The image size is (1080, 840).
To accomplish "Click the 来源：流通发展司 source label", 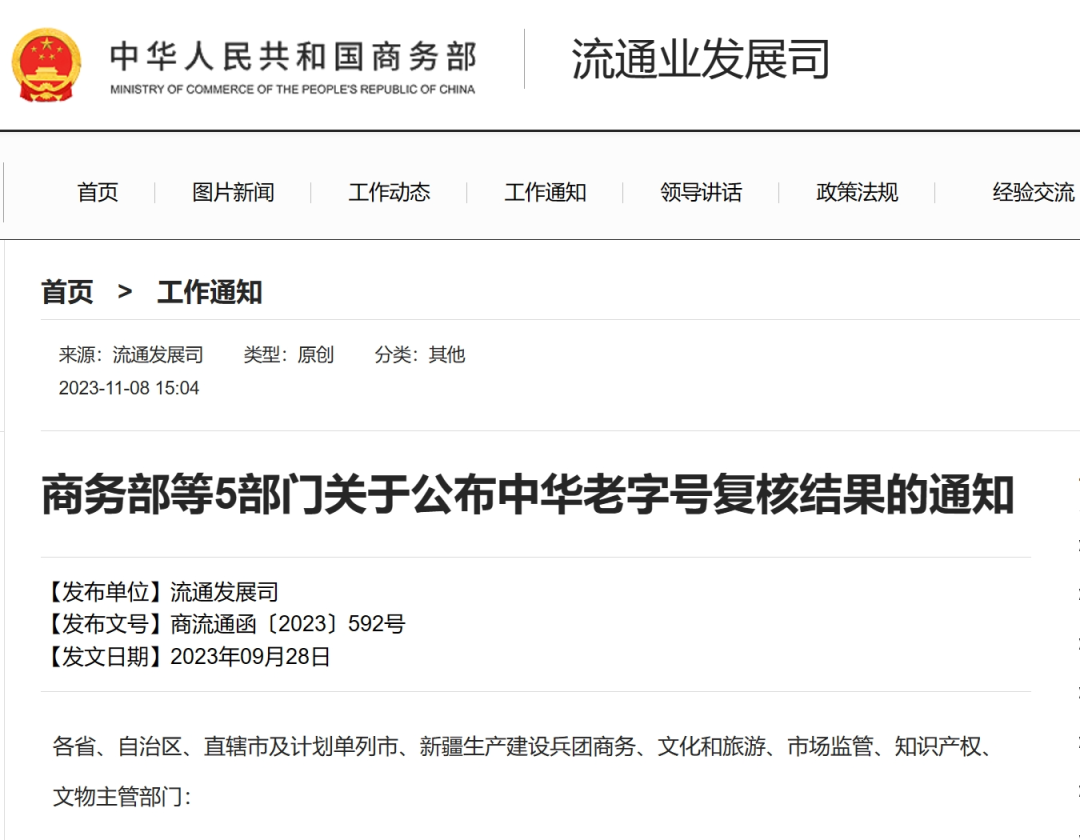I will point(131,355).
